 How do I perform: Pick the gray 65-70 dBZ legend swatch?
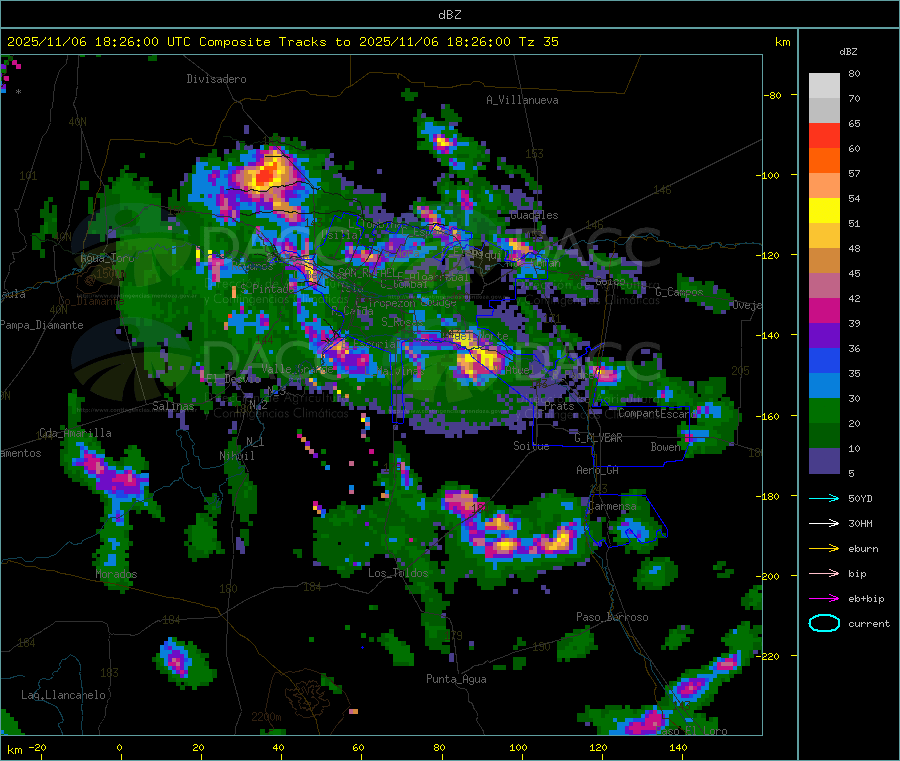[824, 111]
